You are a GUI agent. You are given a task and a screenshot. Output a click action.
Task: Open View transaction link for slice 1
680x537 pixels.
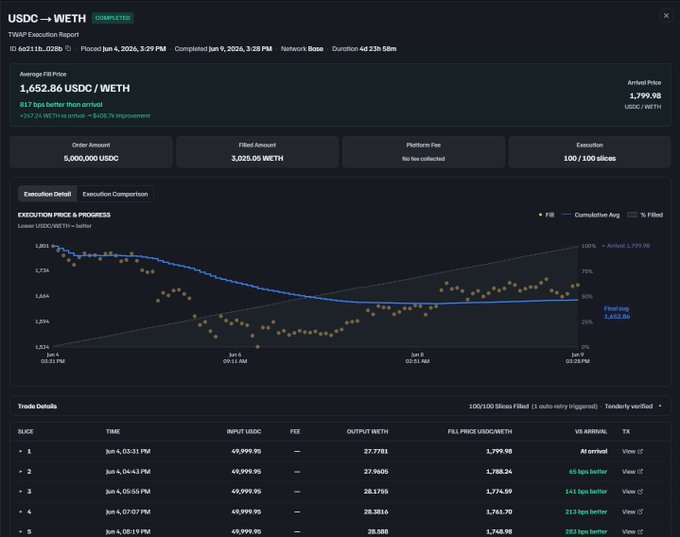pyautogui.click(x=632, y=452)
